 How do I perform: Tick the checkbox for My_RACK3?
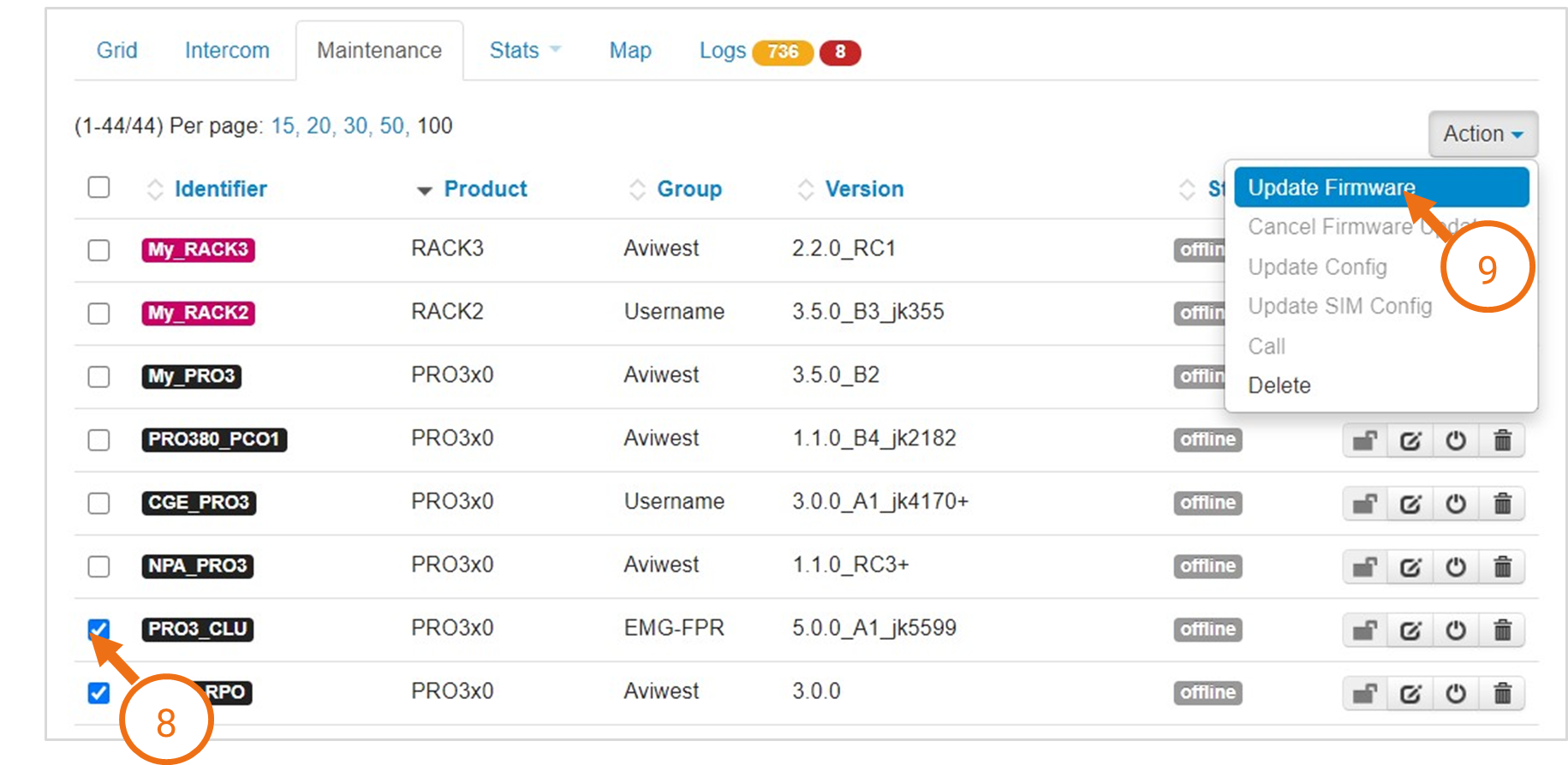(99, 250)
